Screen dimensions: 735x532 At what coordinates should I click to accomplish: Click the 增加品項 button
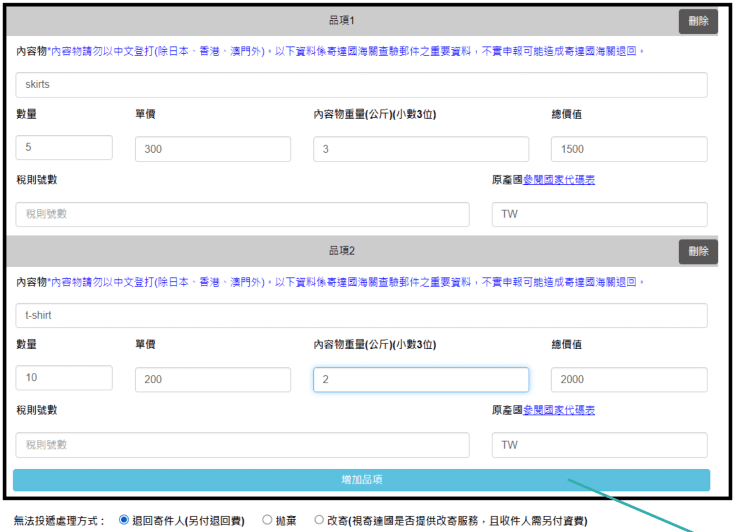pos(361,480)
